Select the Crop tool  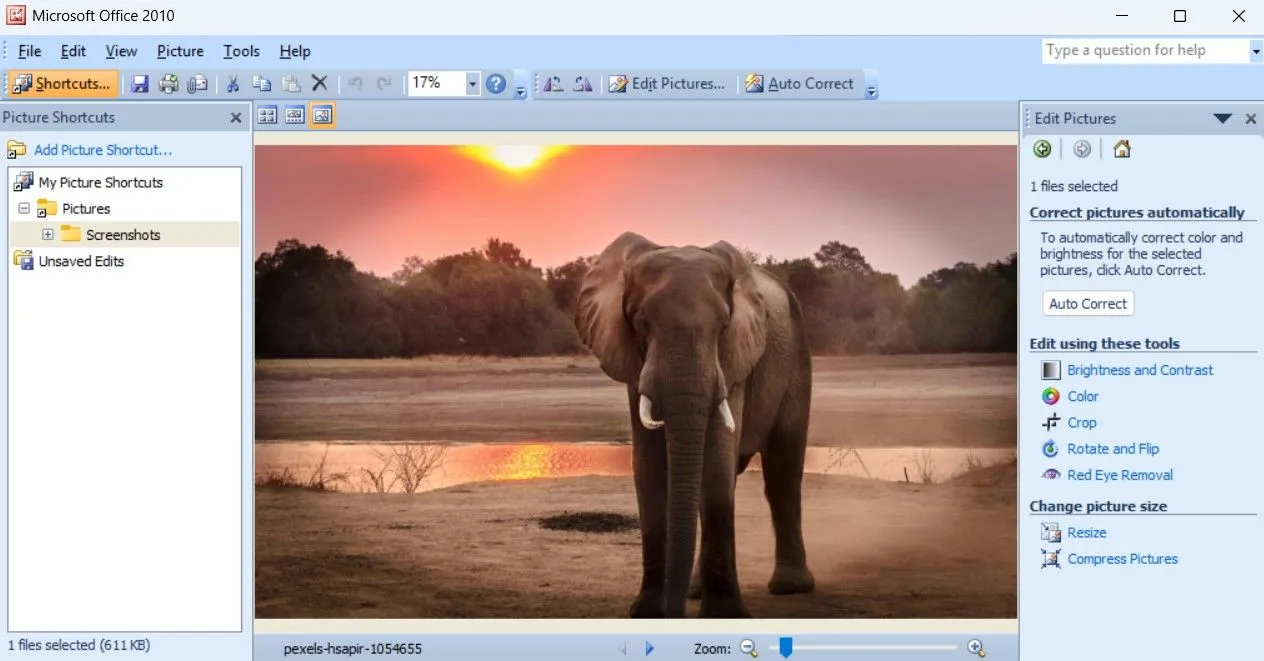click(x=1080, y=422)
